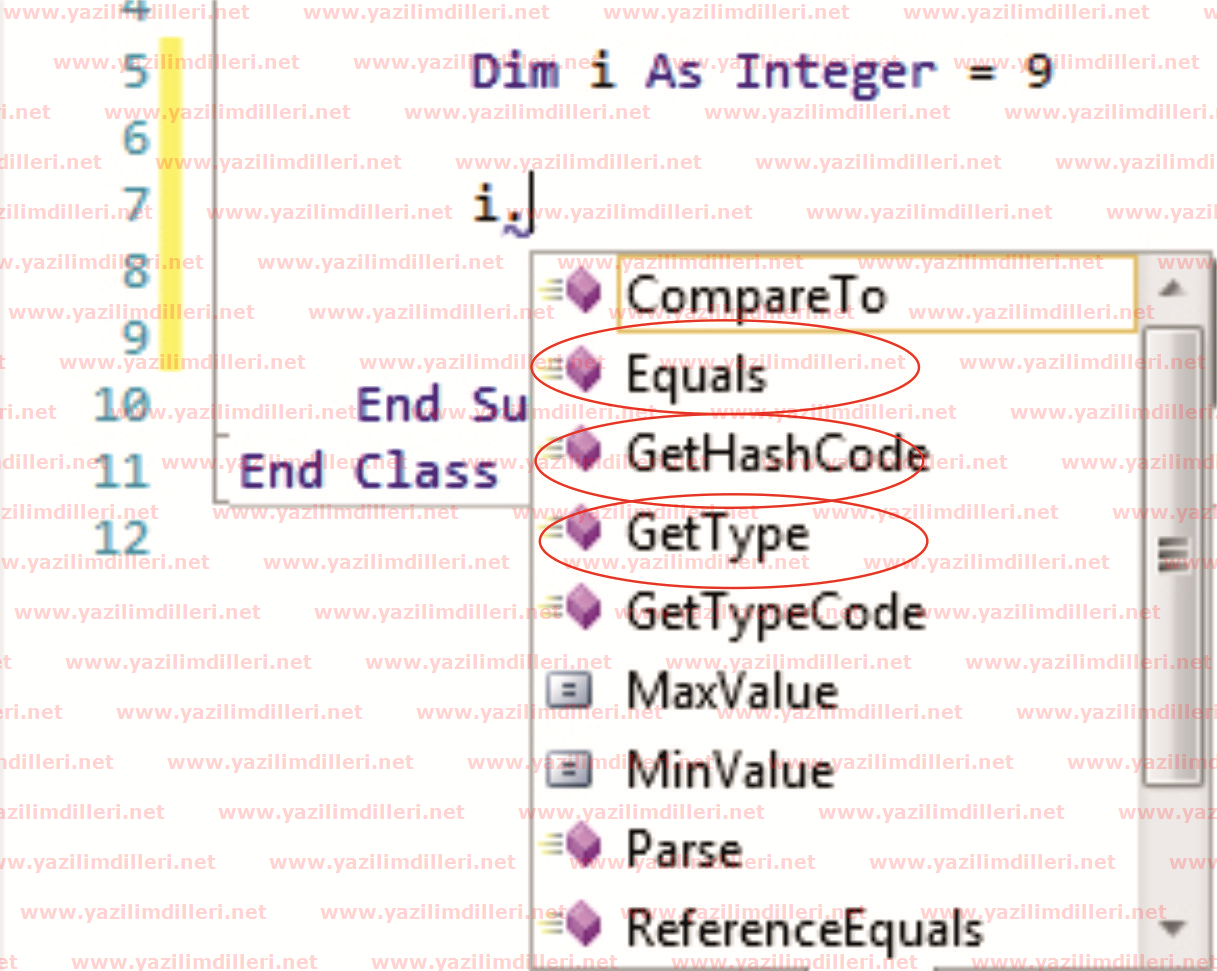
Task: Click the method icon next to GetTypeCode
Action: [581, 609]
